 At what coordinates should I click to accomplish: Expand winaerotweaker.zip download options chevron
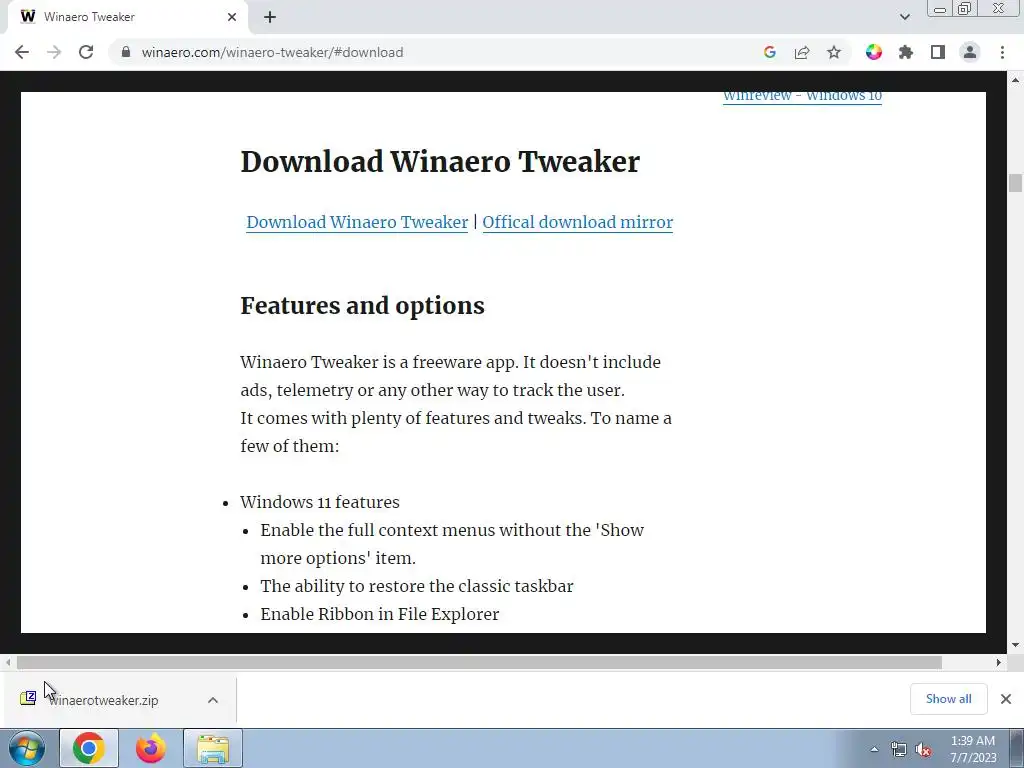(212, 700)
